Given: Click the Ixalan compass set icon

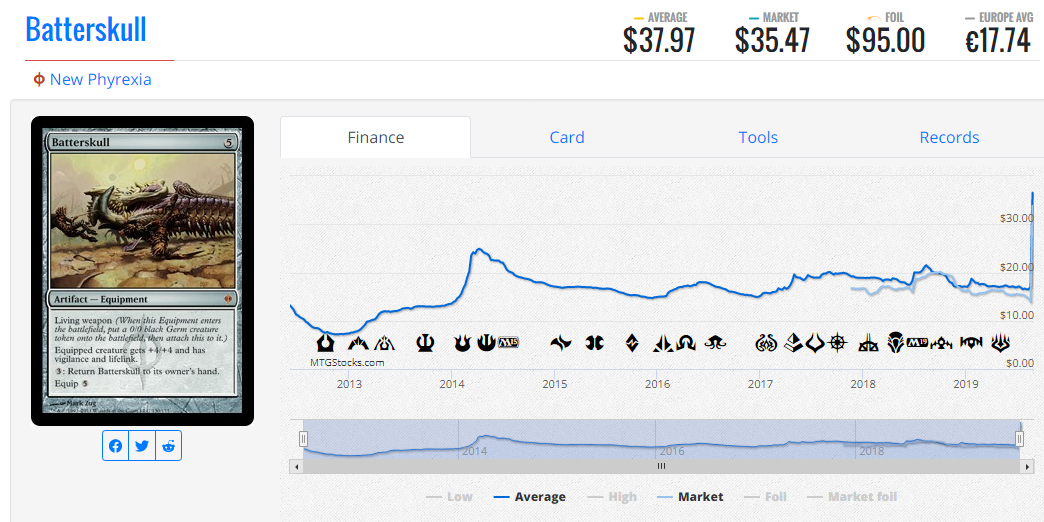Looking at the screenshot, I should 838,344.
